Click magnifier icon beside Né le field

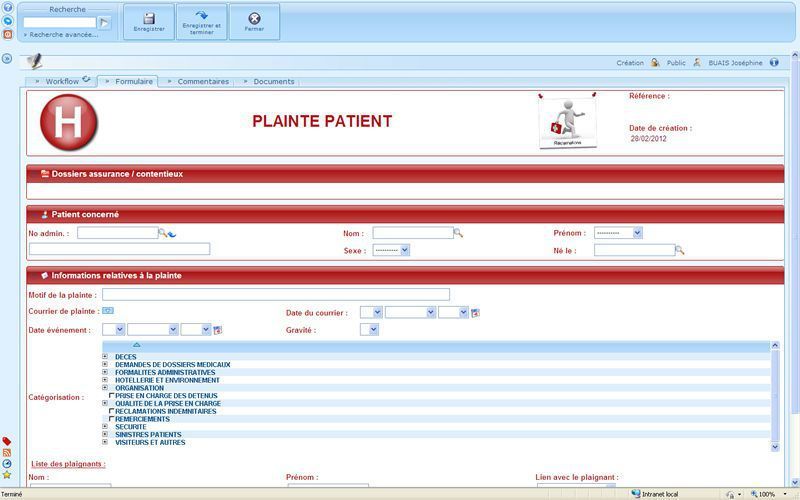(x=680, y=250)
